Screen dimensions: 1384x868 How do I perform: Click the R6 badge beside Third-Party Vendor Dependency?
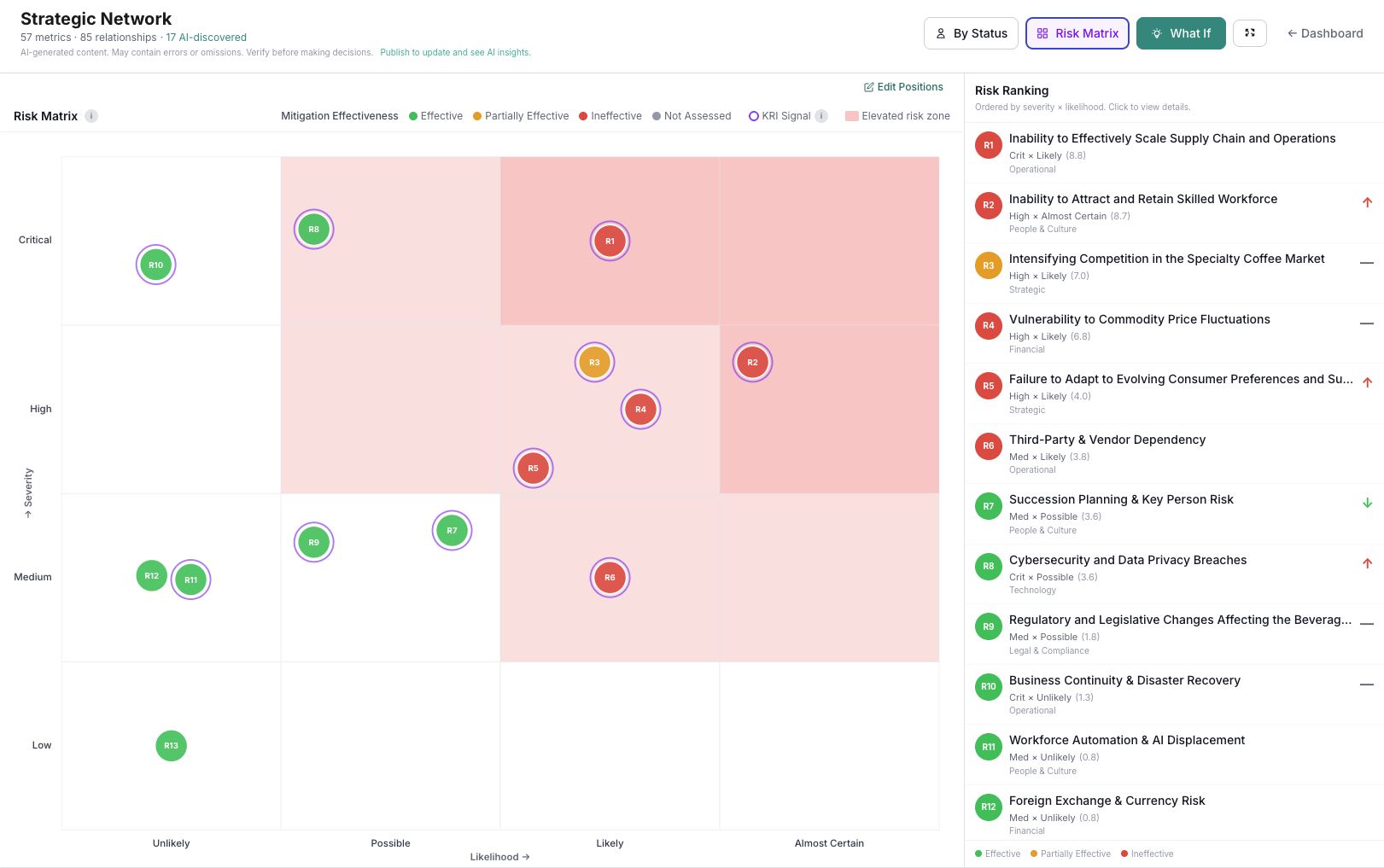pos(988,446)
